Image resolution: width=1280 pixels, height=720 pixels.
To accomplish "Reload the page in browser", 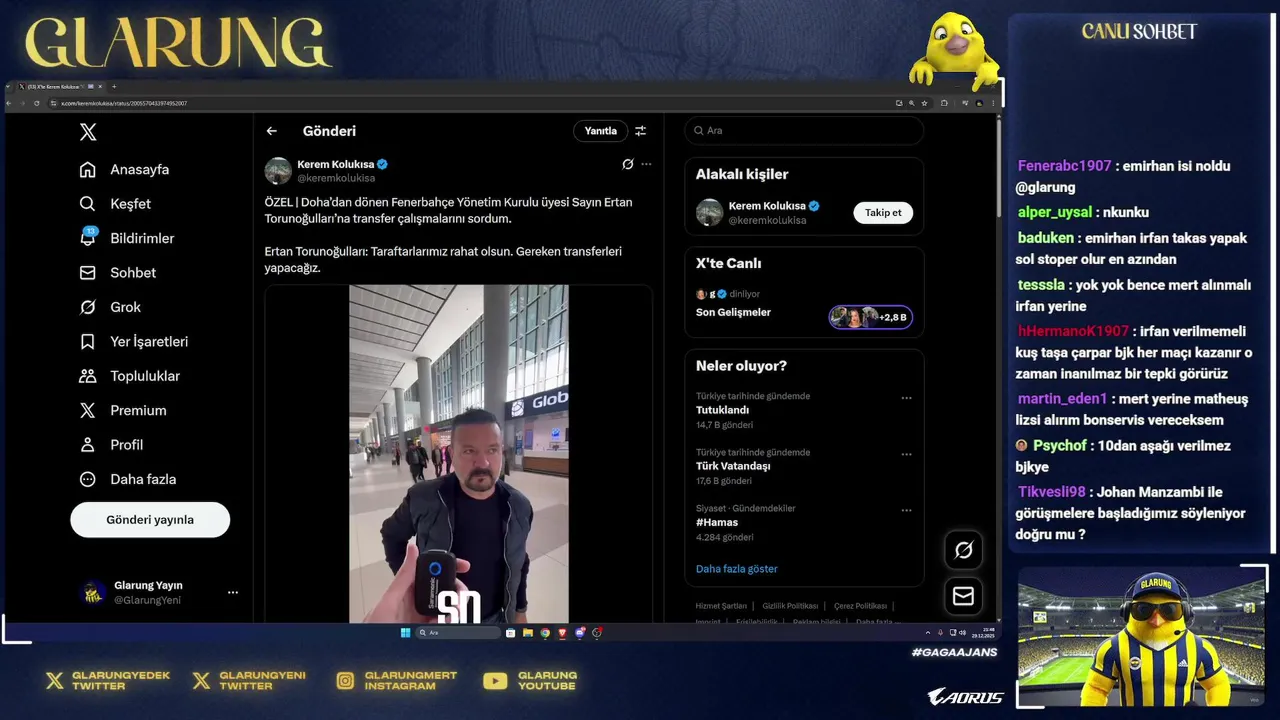I will (x=37, y=103).
